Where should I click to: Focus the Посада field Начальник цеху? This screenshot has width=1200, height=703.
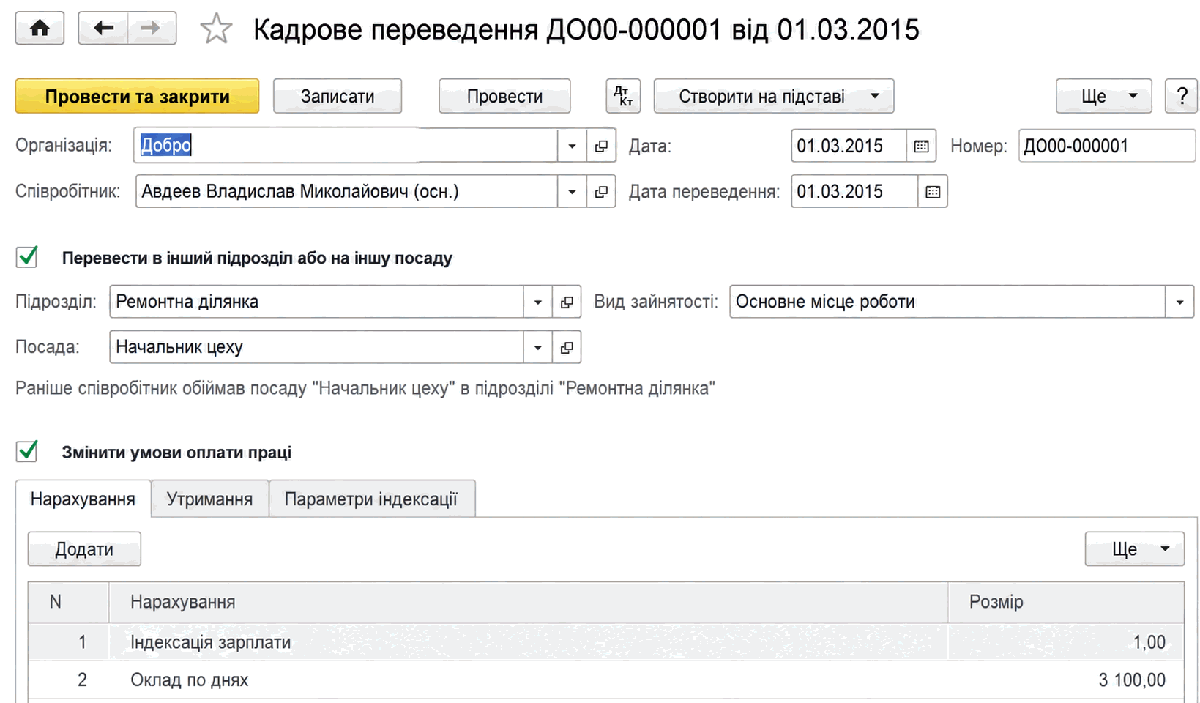click(316, 347)
